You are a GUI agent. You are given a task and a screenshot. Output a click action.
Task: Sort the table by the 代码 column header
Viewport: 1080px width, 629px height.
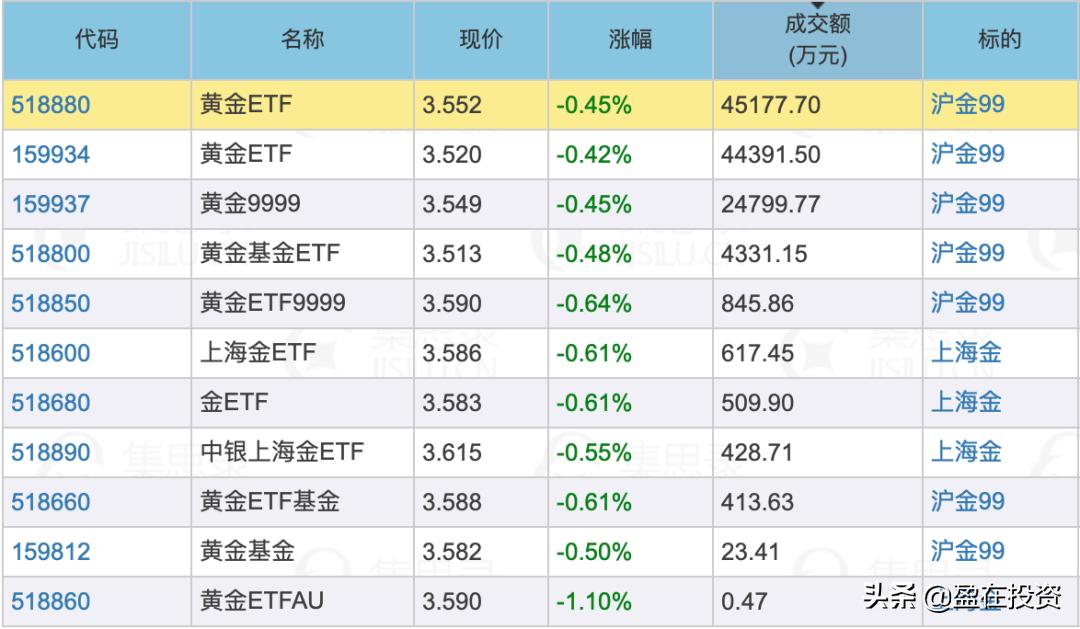tap(96, 40)
